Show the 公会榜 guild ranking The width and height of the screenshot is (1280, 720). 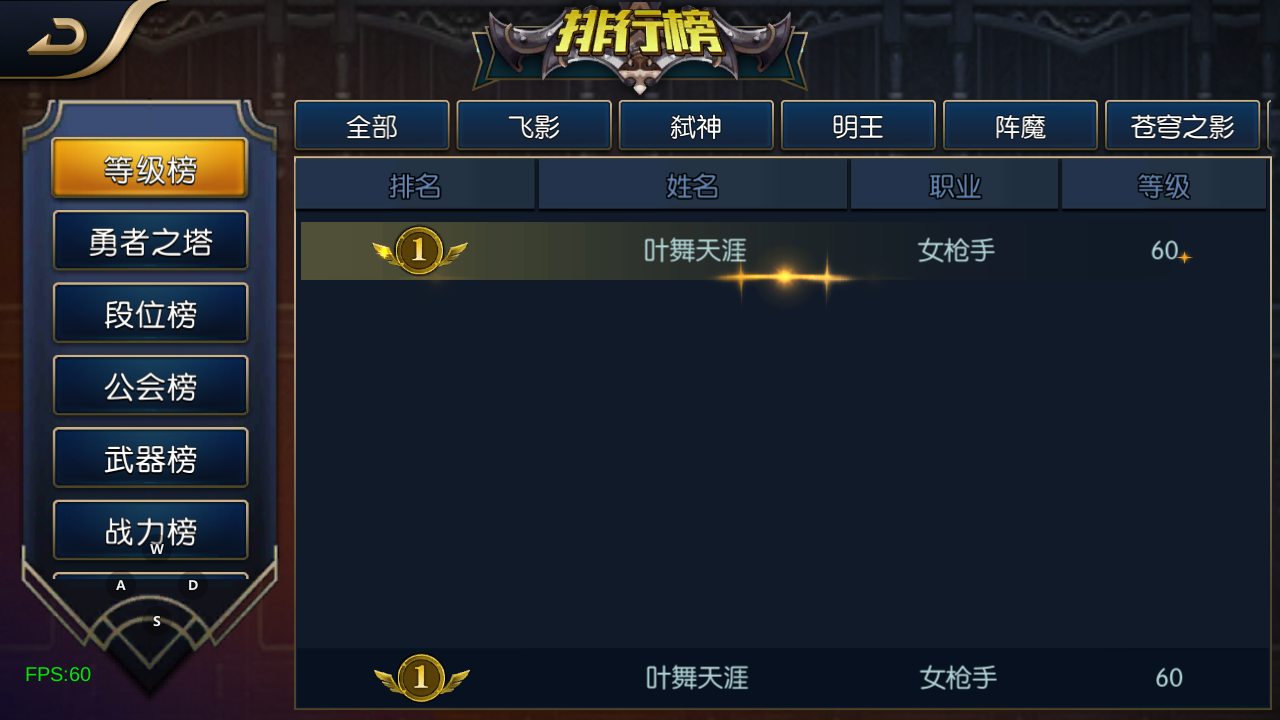150,385
